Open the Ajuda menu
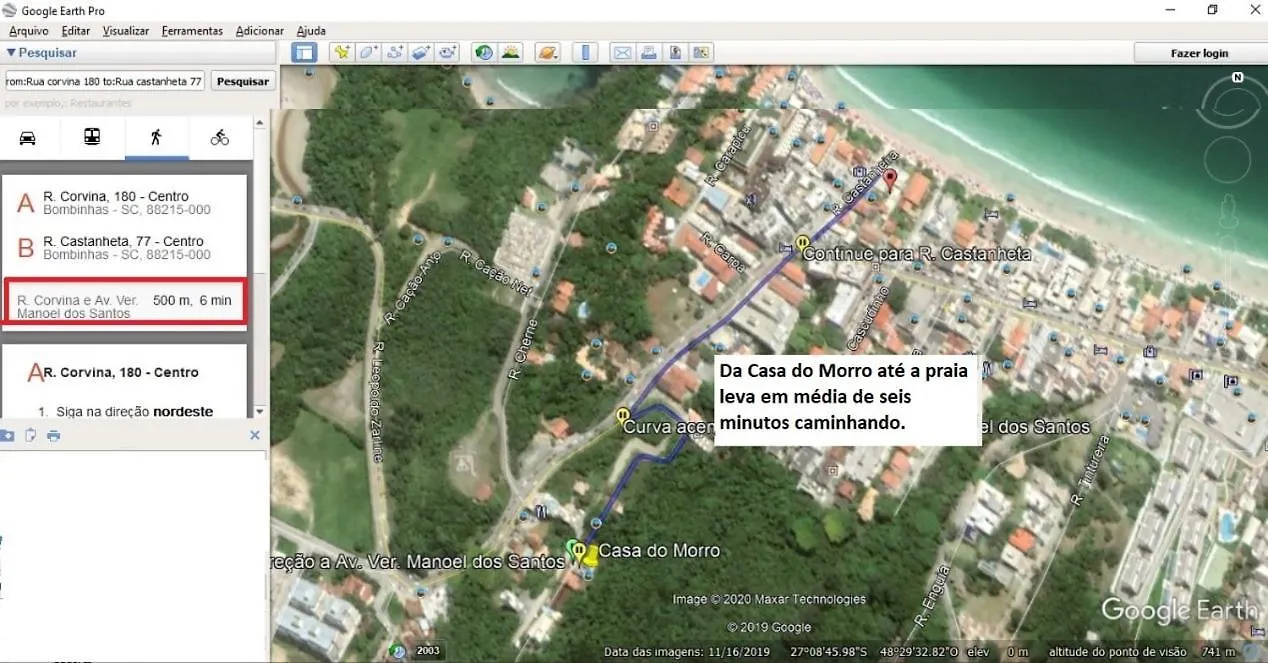Image resolution: width=1268 pixels, height=663 pixels. pyautogui.click(x=311, y=31)
